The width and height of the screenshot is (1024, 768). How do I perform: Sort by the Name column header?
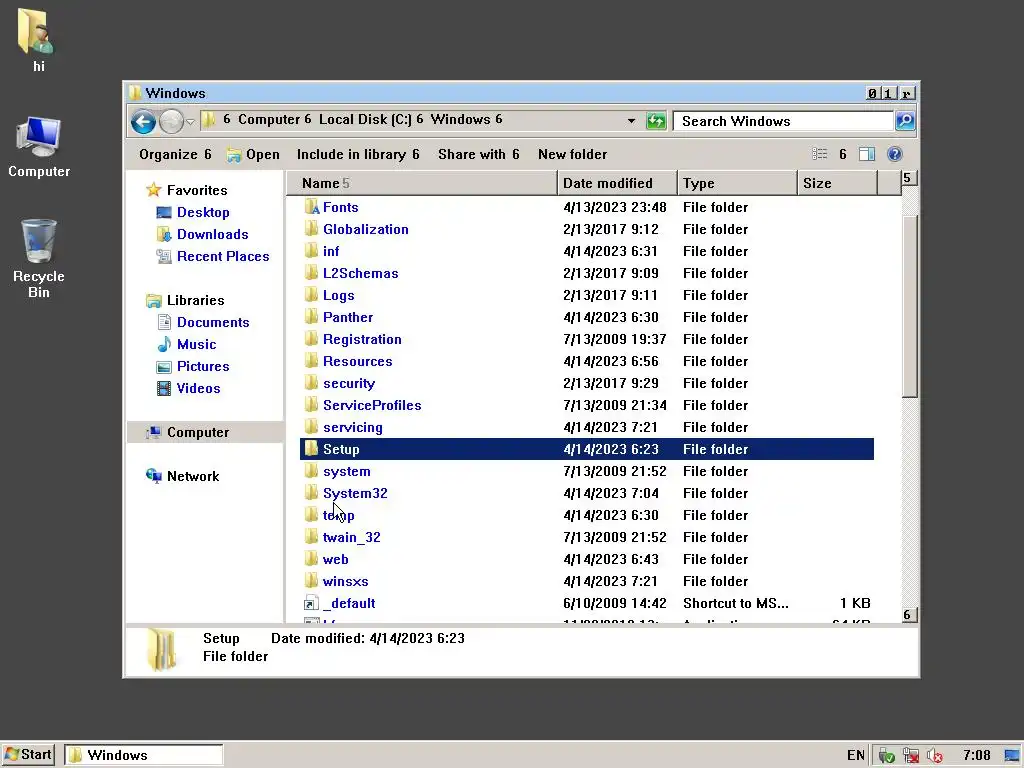[422, 183]
